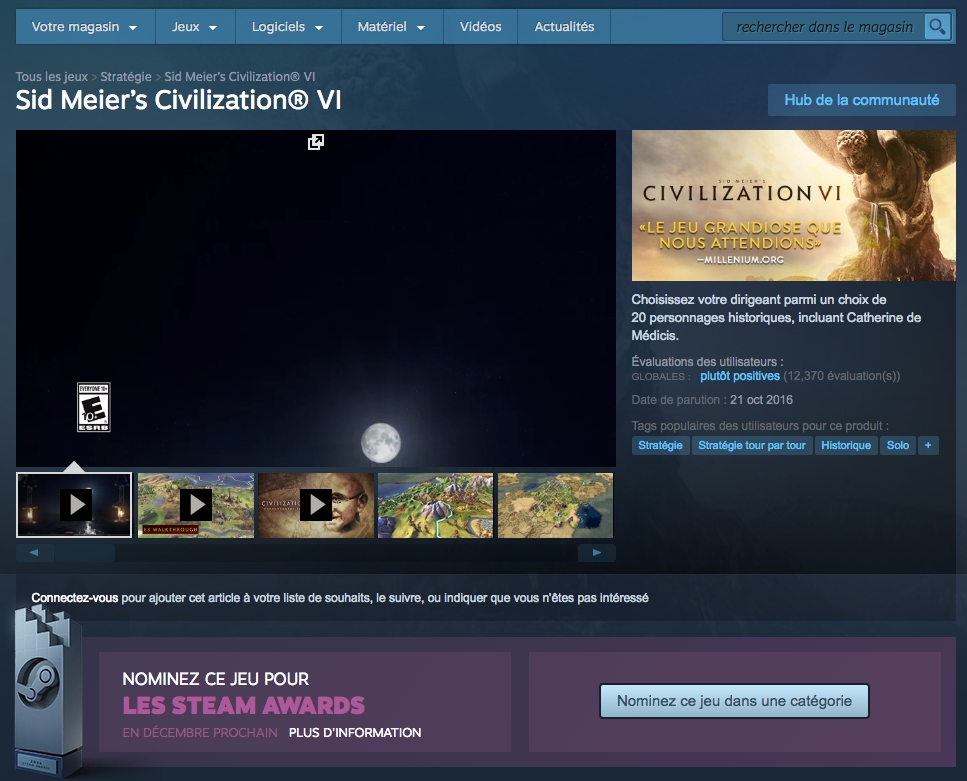
Task: Select the mountain landscape screenshot thumbnail
Action: tap(435, 505)
